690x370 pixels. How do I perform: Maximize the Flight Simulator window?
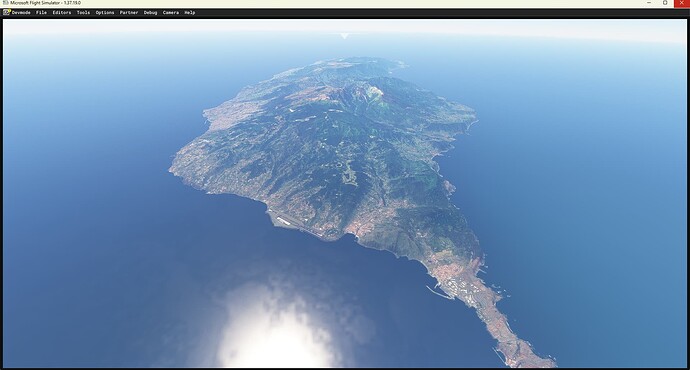665,3
